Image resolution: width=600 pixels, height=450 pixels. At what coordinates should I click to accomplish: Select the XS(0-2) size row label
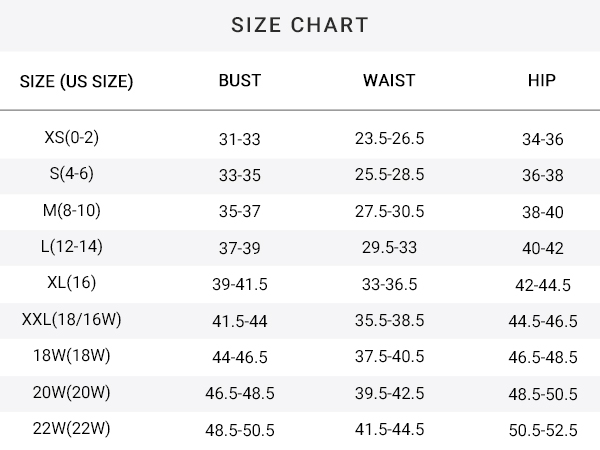click(72, 137)
